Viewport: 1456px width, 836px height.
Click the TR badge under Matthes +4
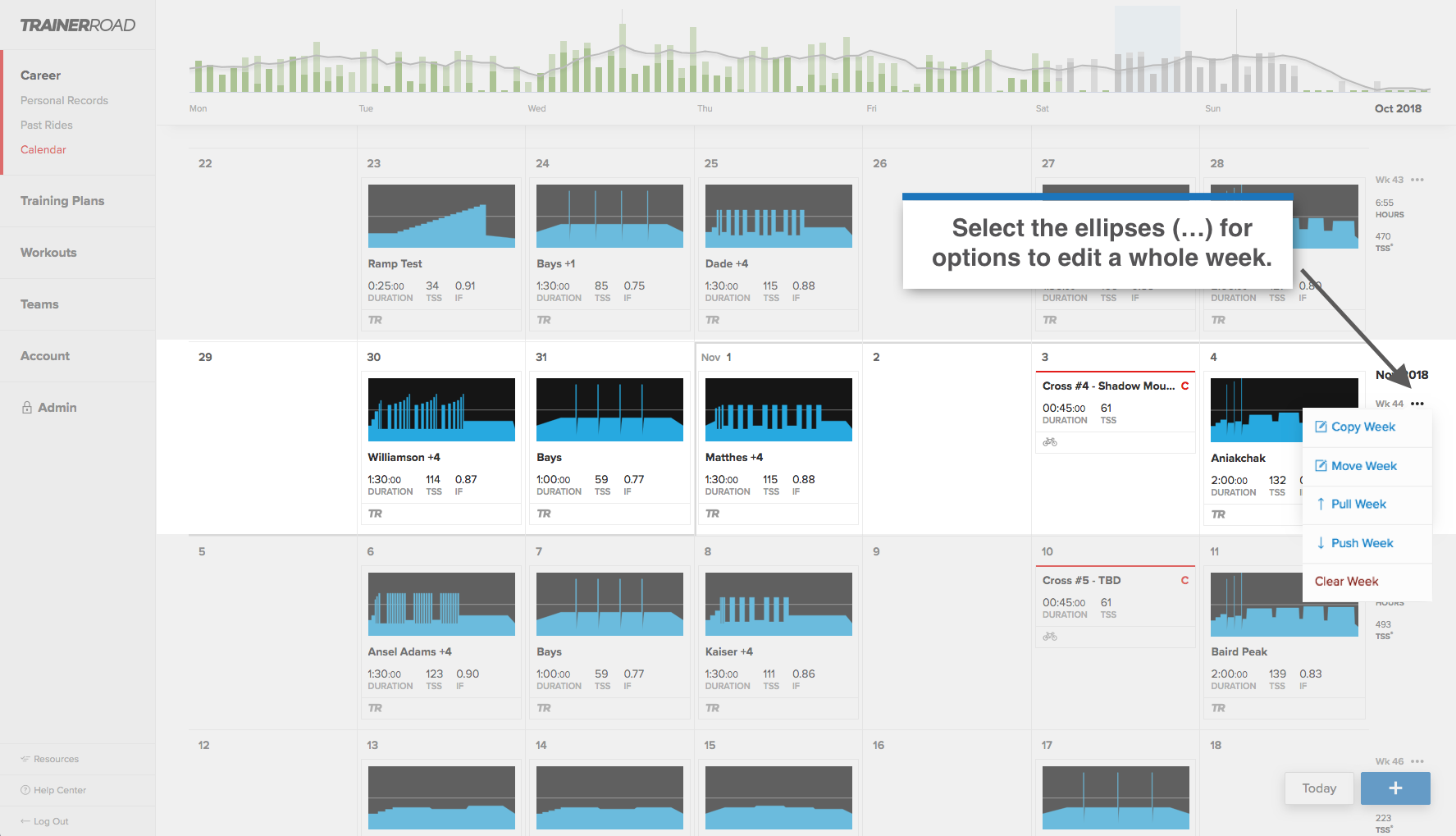point(713,514)
